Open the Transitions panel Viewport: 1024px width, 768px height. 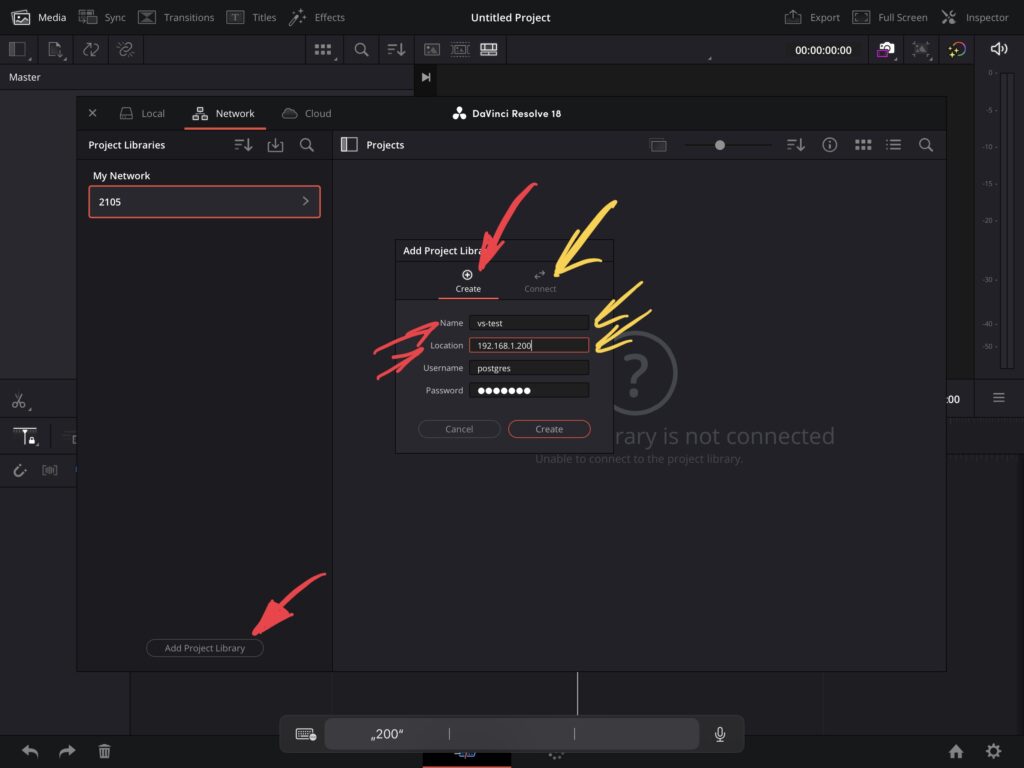coord(176,18)
